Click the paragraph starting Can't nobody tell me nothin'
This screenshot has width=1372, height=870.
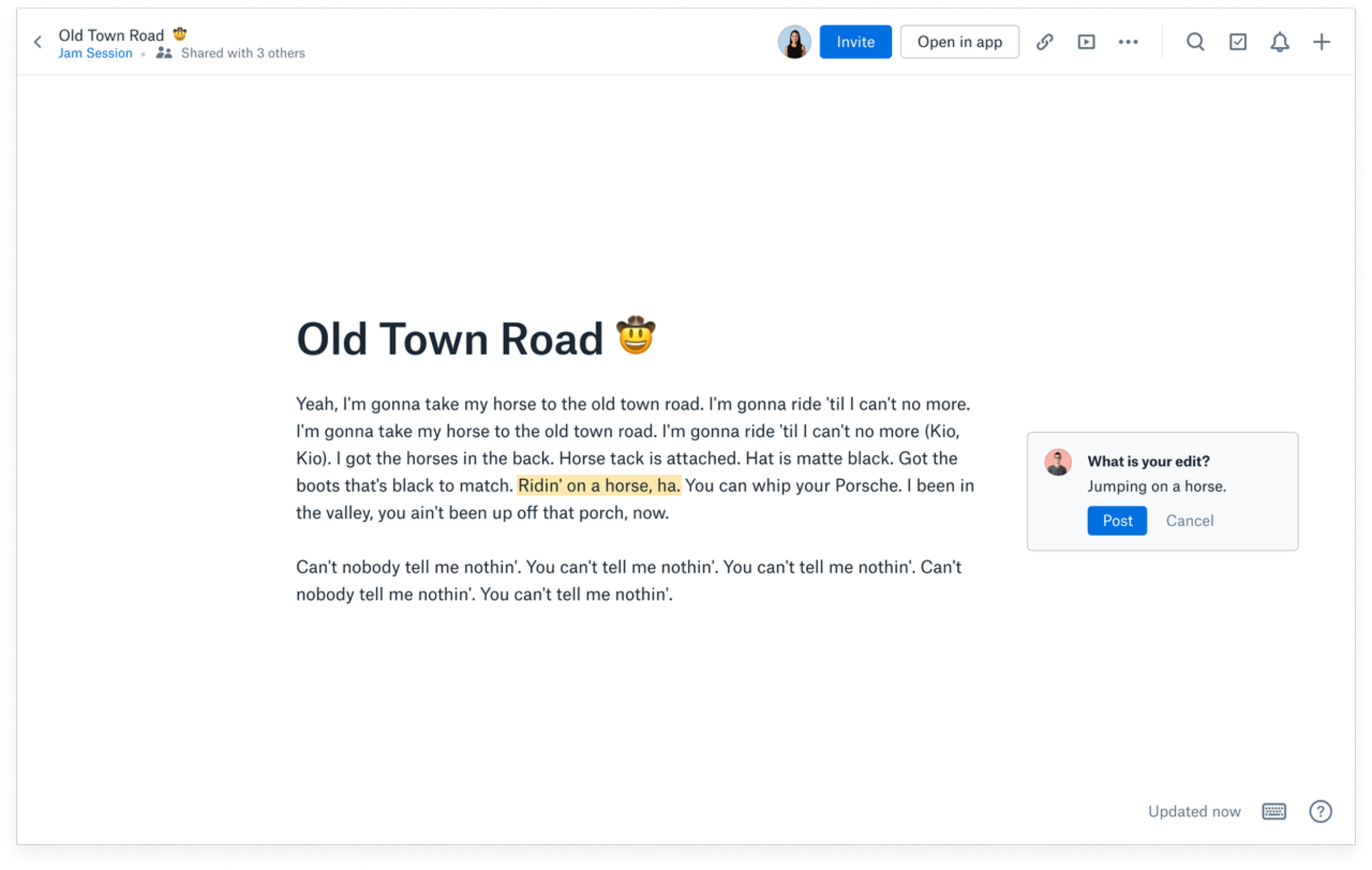pos(629,581)
